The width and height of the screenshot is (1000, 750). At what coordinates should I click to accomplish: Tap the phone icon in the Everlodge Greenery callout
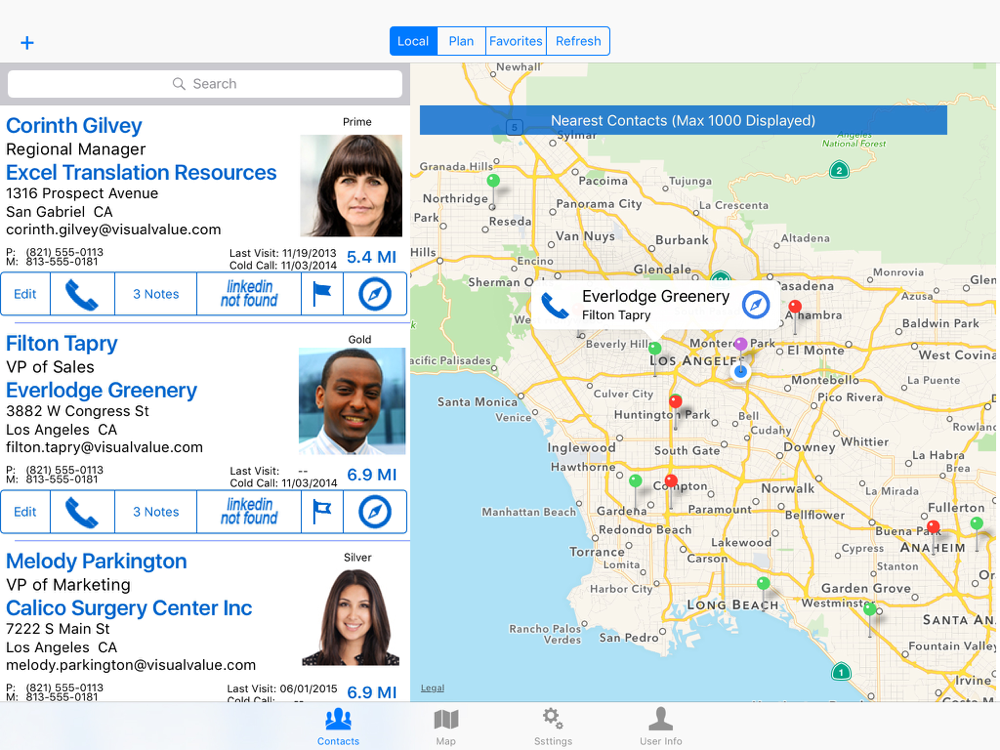555,305
